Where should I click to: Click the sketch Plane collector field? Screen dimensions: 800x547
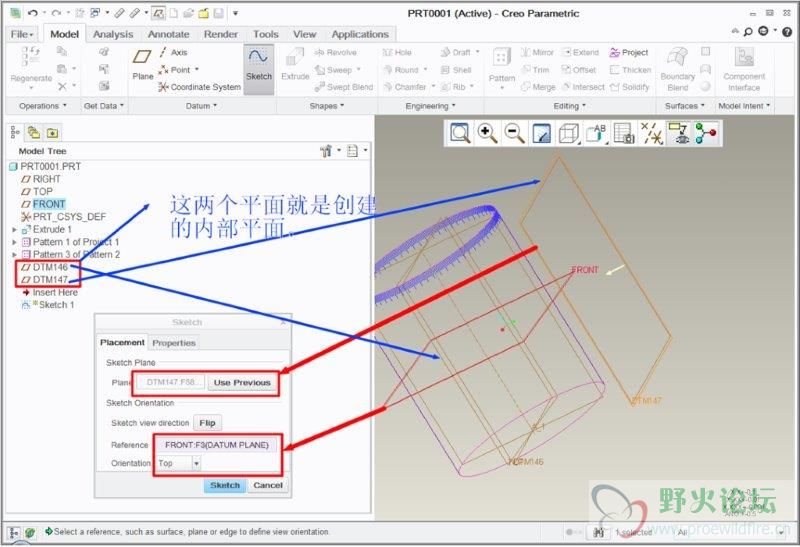170,382
